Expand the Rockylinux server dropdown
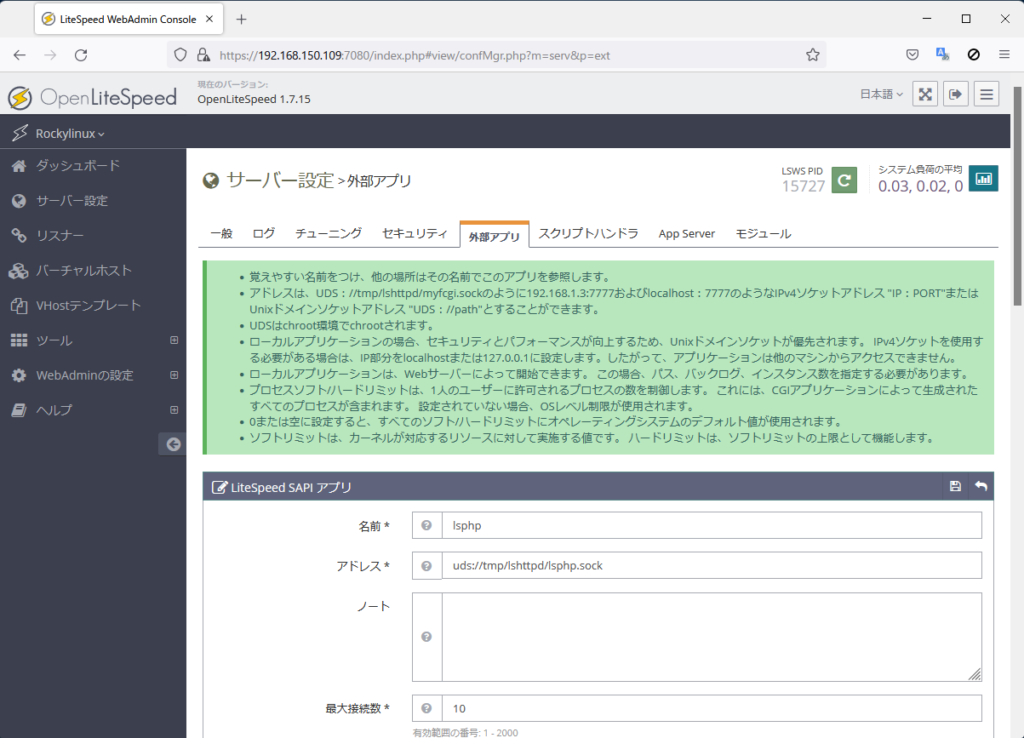 [70, 133]
